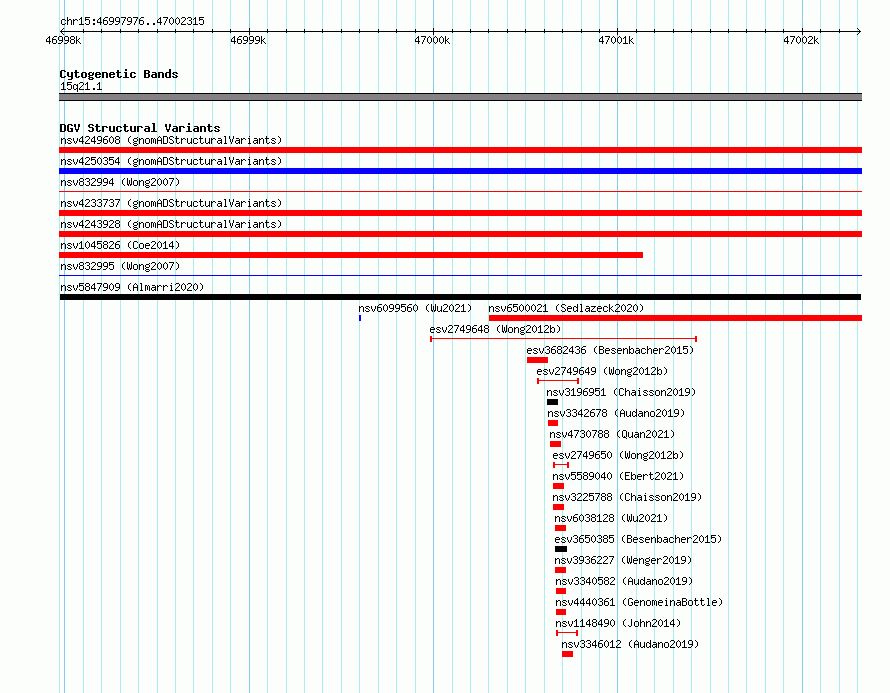Click nsv4233737 gnomADStructuralVariants label

coord(171,203)
